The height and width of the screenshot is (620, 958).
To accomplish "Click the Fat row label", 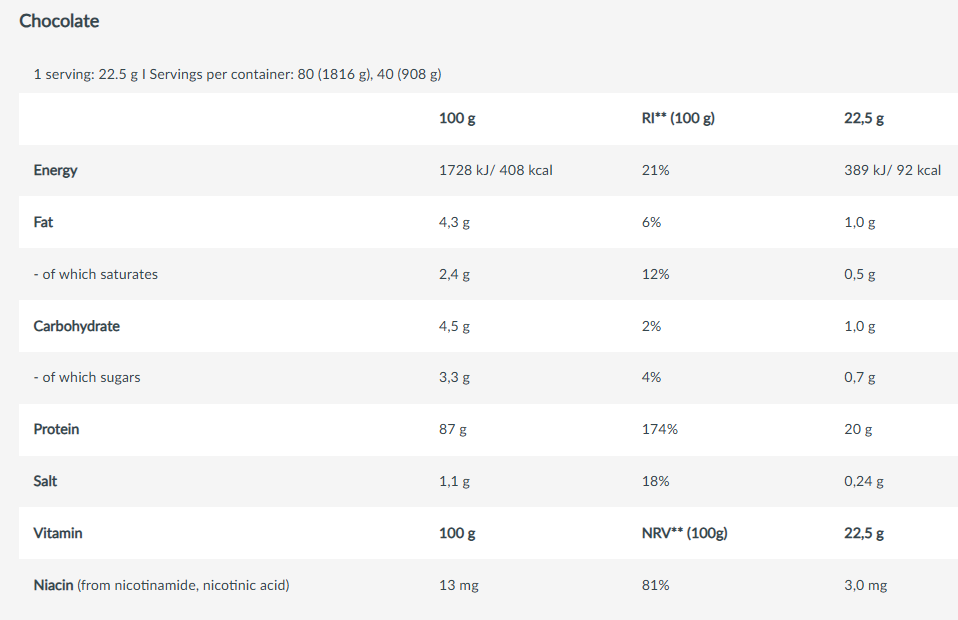I will pos(43,222).
